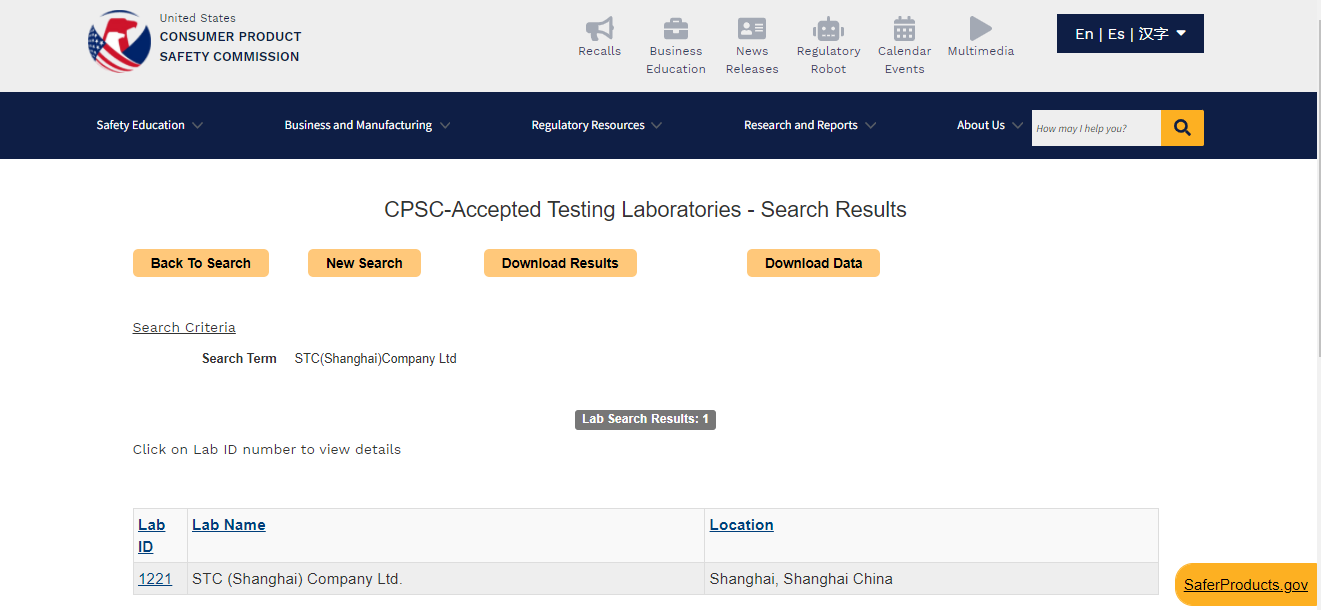The image size is (1321, 610).
Task: Click the magnifying glass search button
Action: (x=1182, y=128)
